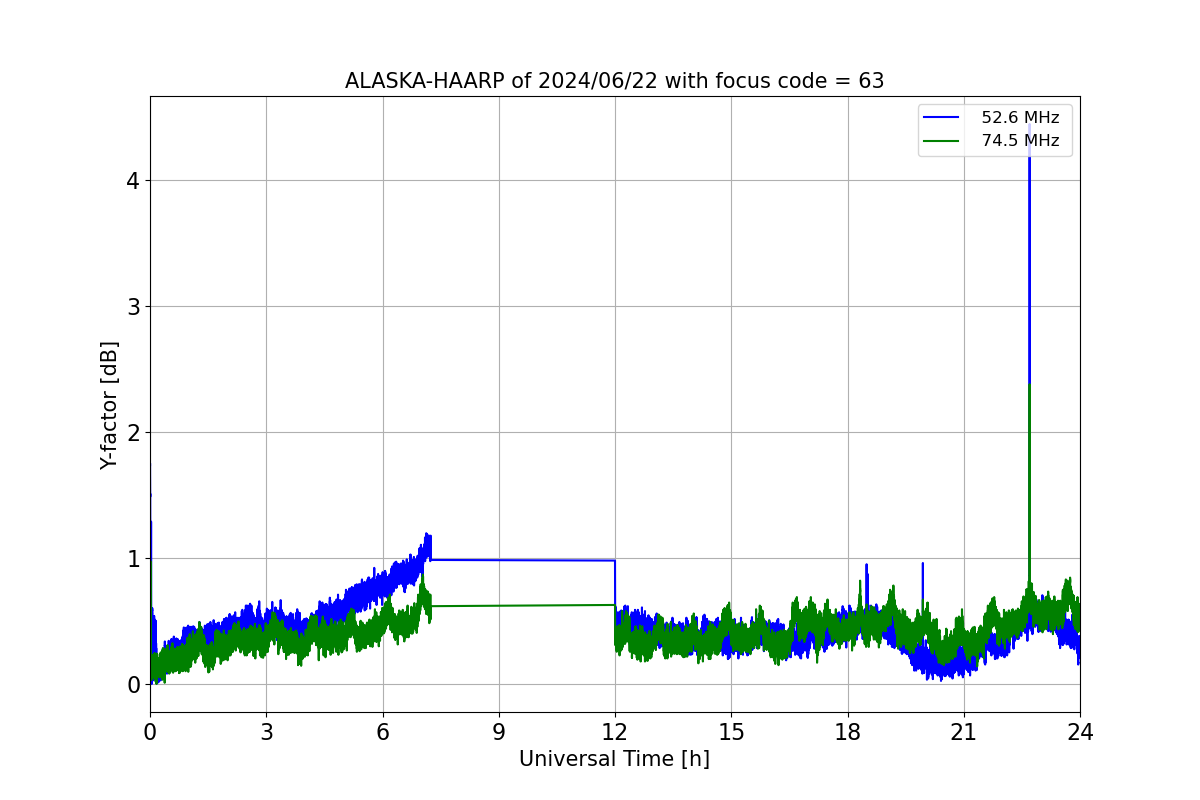1200x800 pixels.
Task: Click y-axis tick label 4
Action: 133,181
